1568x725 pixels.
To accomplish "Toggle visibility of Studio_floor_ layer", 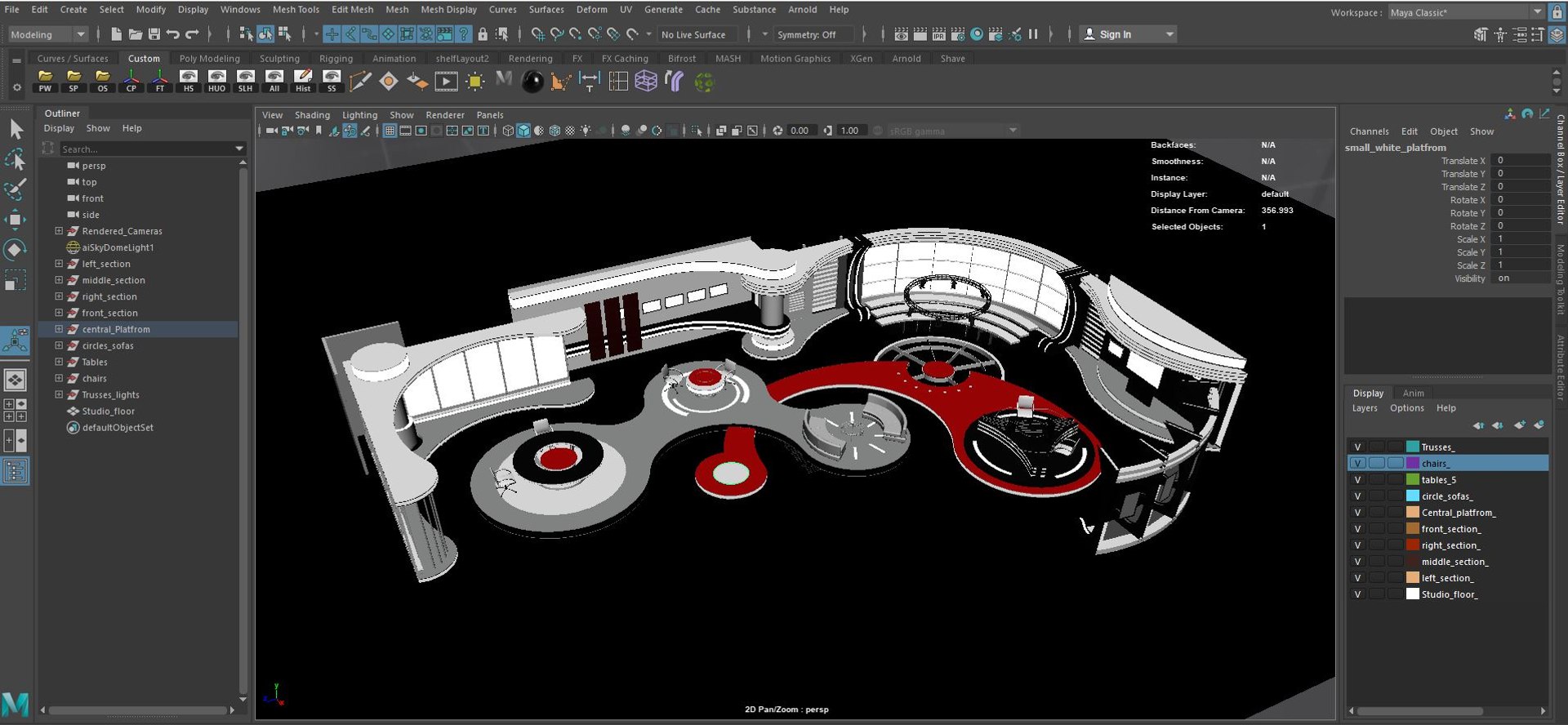I will pos(1357,594).
